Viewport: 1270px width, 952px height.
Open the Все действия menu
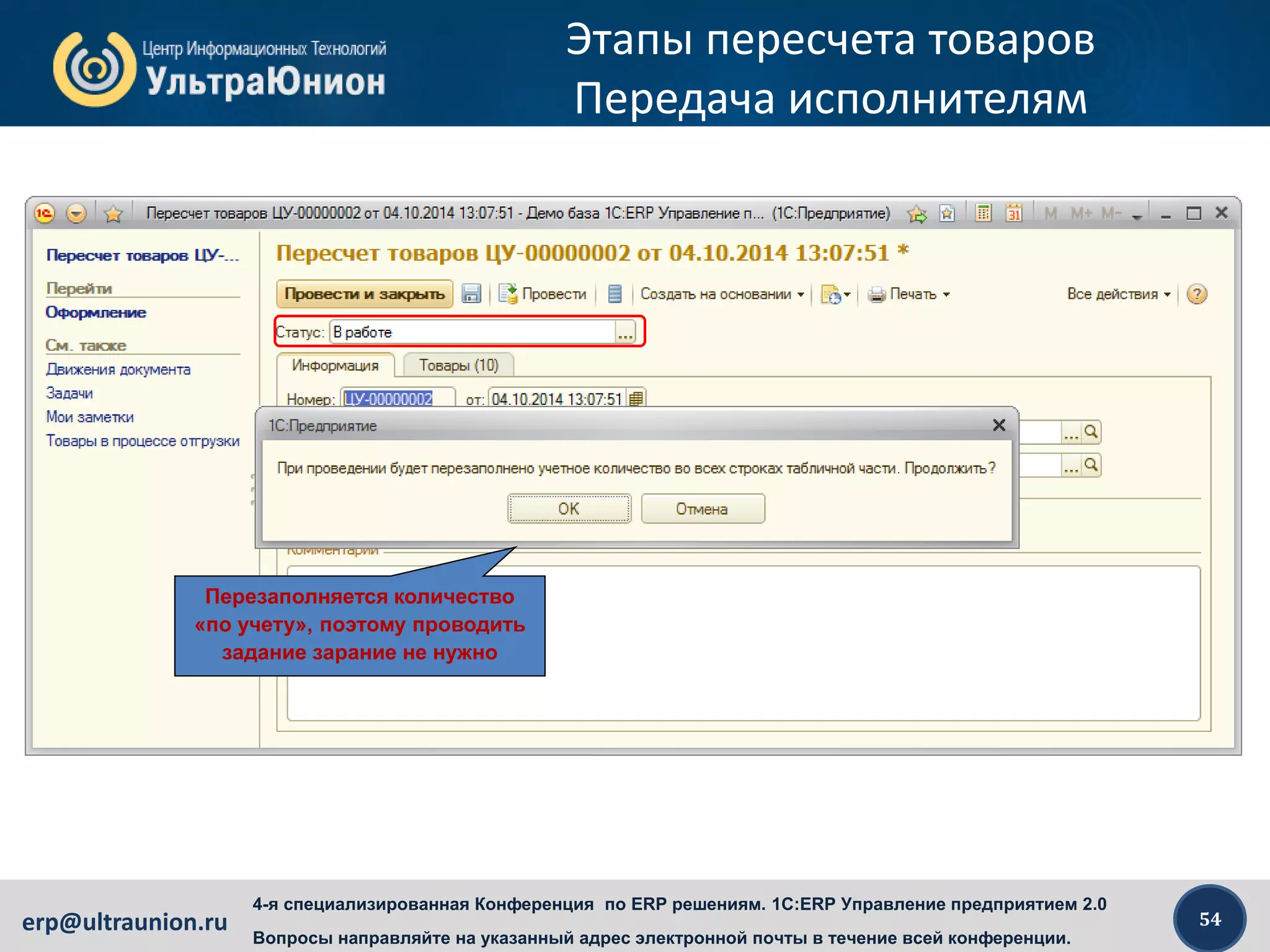[x=1119, y=294]
